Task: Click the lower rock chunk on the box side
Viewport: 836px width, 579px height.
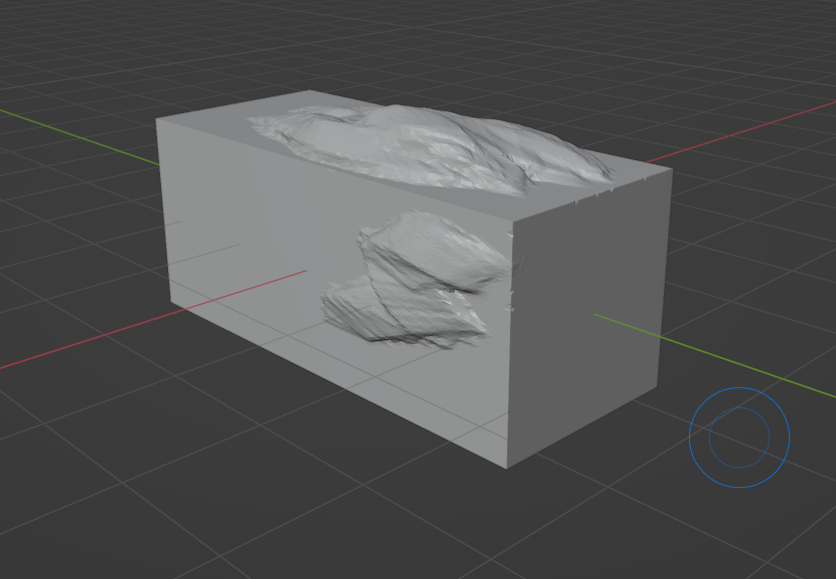Action: [400, 315]
